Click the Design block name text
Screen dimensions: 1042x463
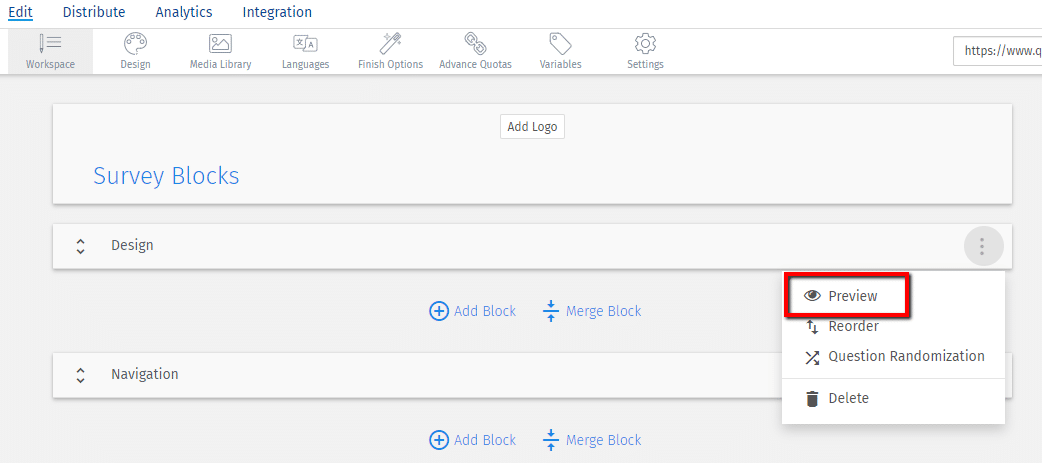pos(132,245)
